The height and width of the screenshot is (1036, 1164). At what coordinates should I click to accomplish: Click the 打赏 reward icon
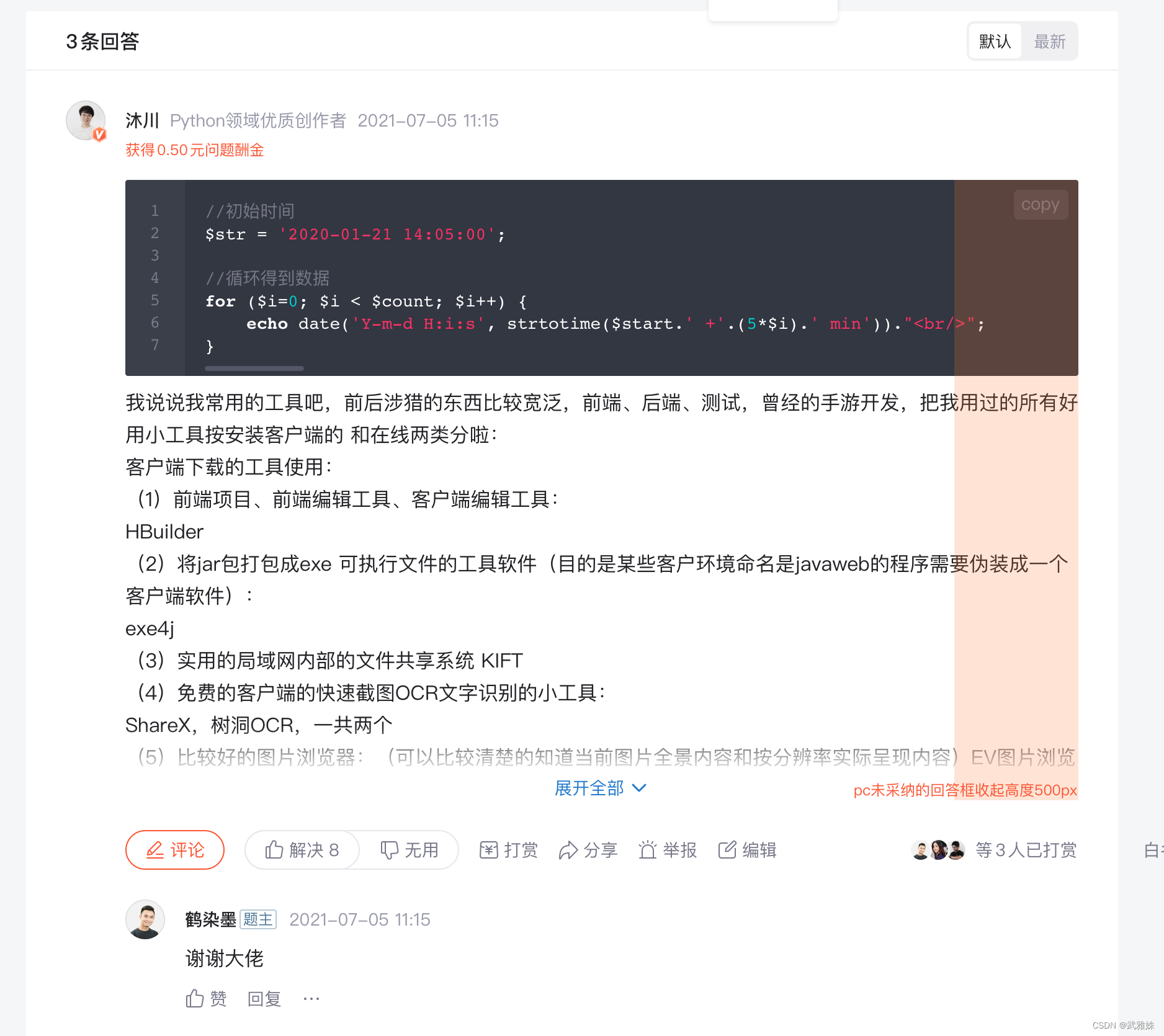[x=488, y=850]
